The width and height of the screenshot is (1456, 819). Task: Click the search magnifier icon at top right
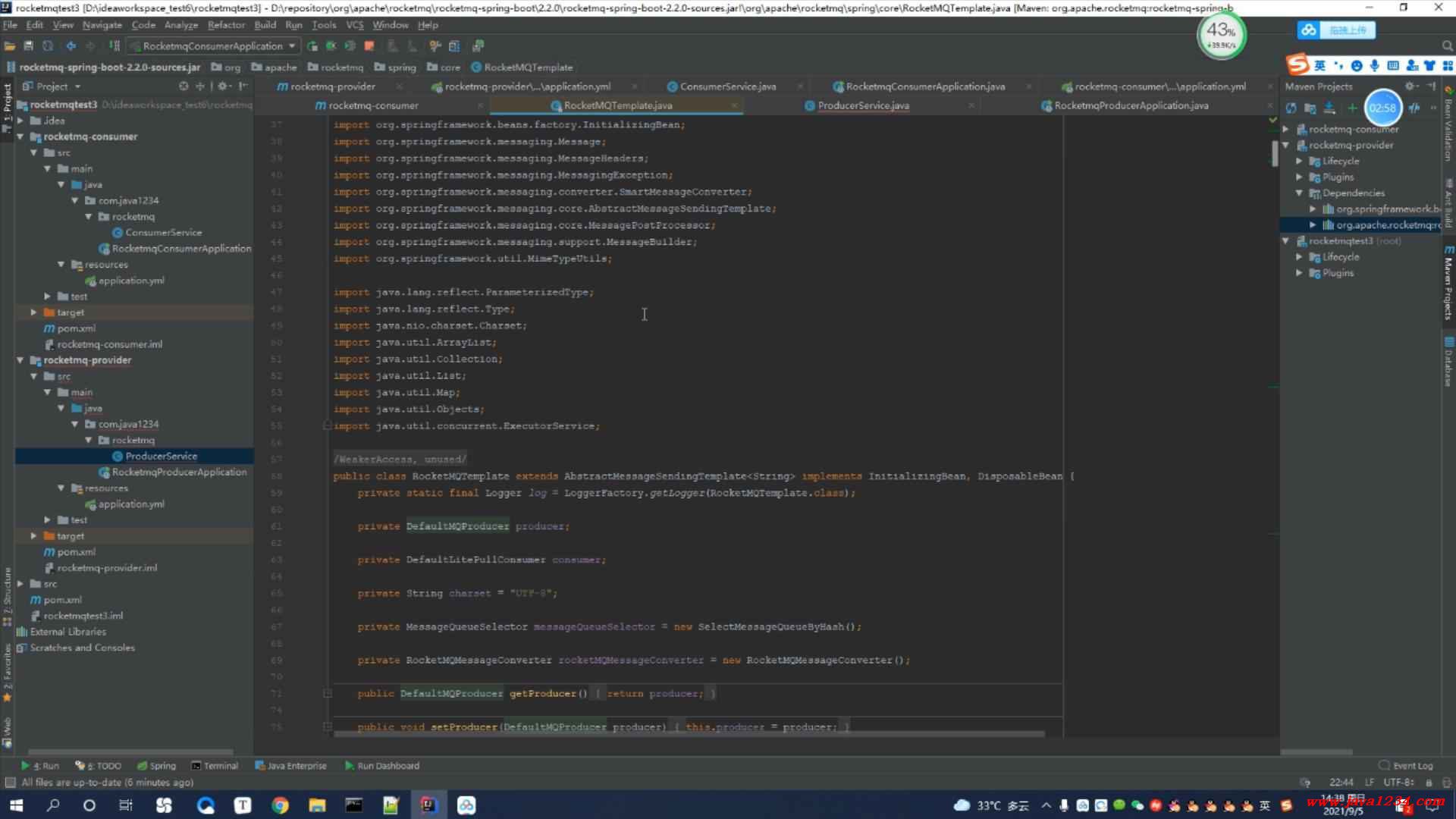click(1447, 46)
